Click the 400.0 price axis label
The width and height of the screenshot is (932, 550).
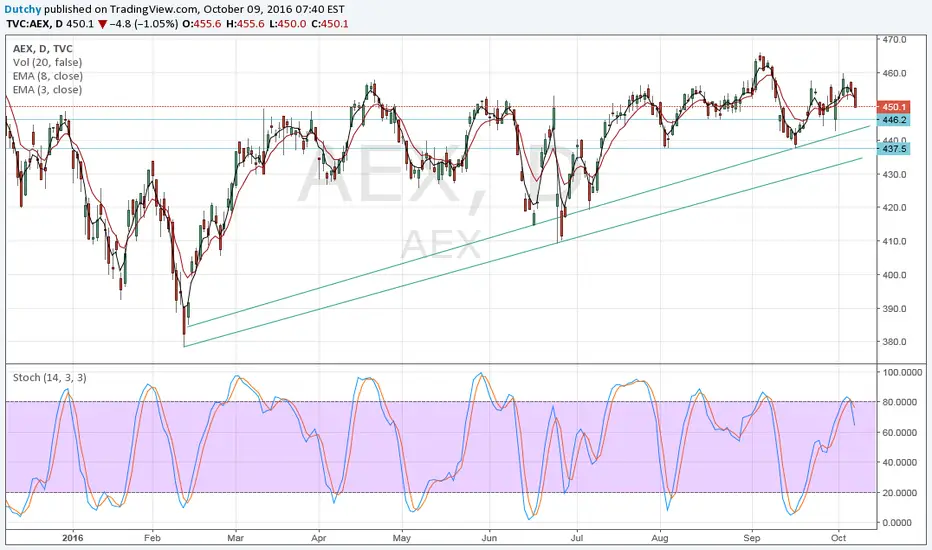click(x=894, y=275)
